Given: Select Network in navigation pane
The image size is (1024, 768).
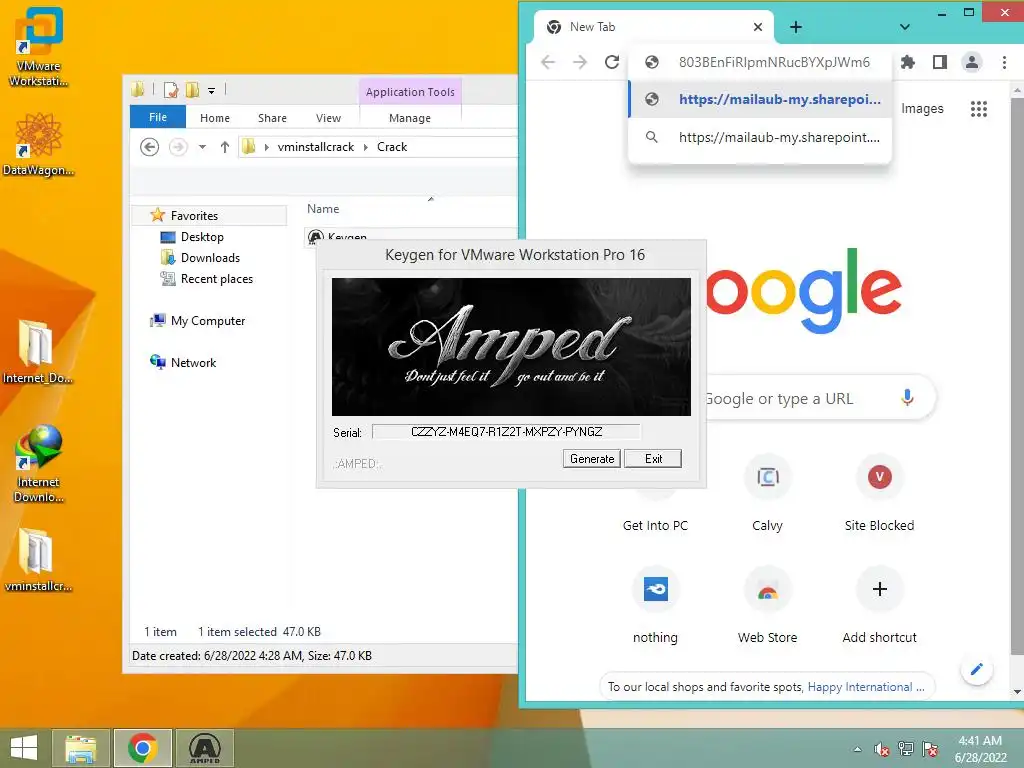Looking at the screenshot, I should pos(193,362).
